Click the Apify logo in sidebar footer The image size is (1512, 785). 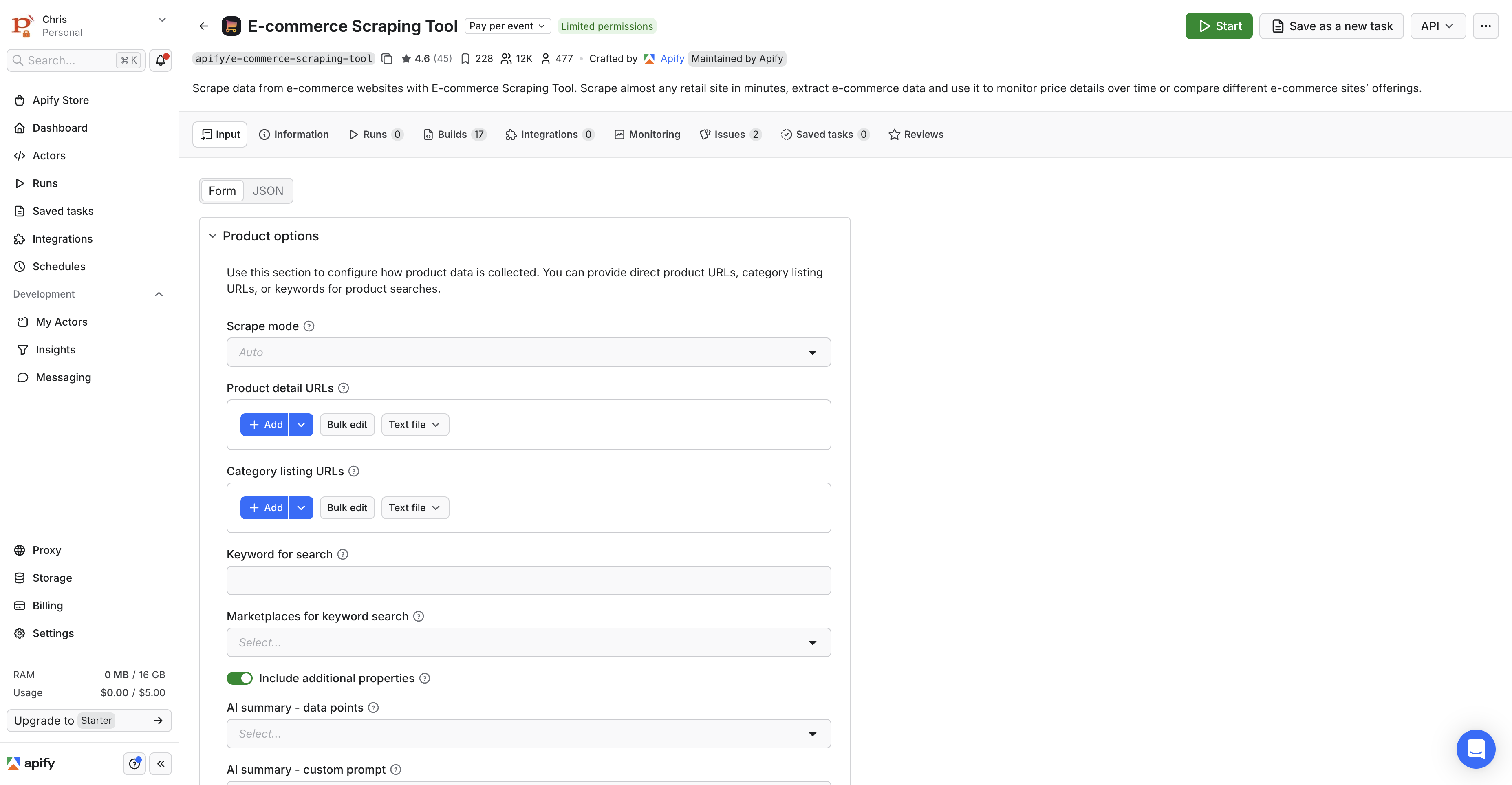pos(31,763)
